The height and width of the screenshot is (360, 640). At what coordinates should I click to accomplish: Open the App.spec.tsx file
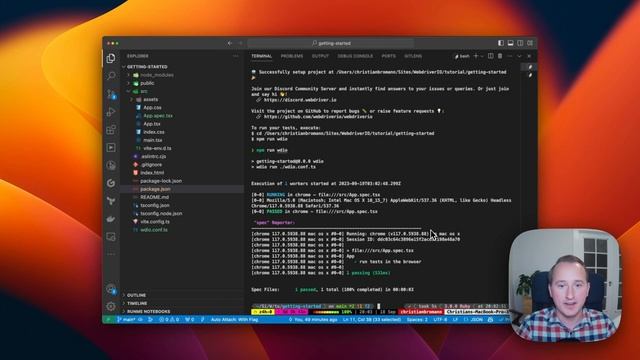158,116
